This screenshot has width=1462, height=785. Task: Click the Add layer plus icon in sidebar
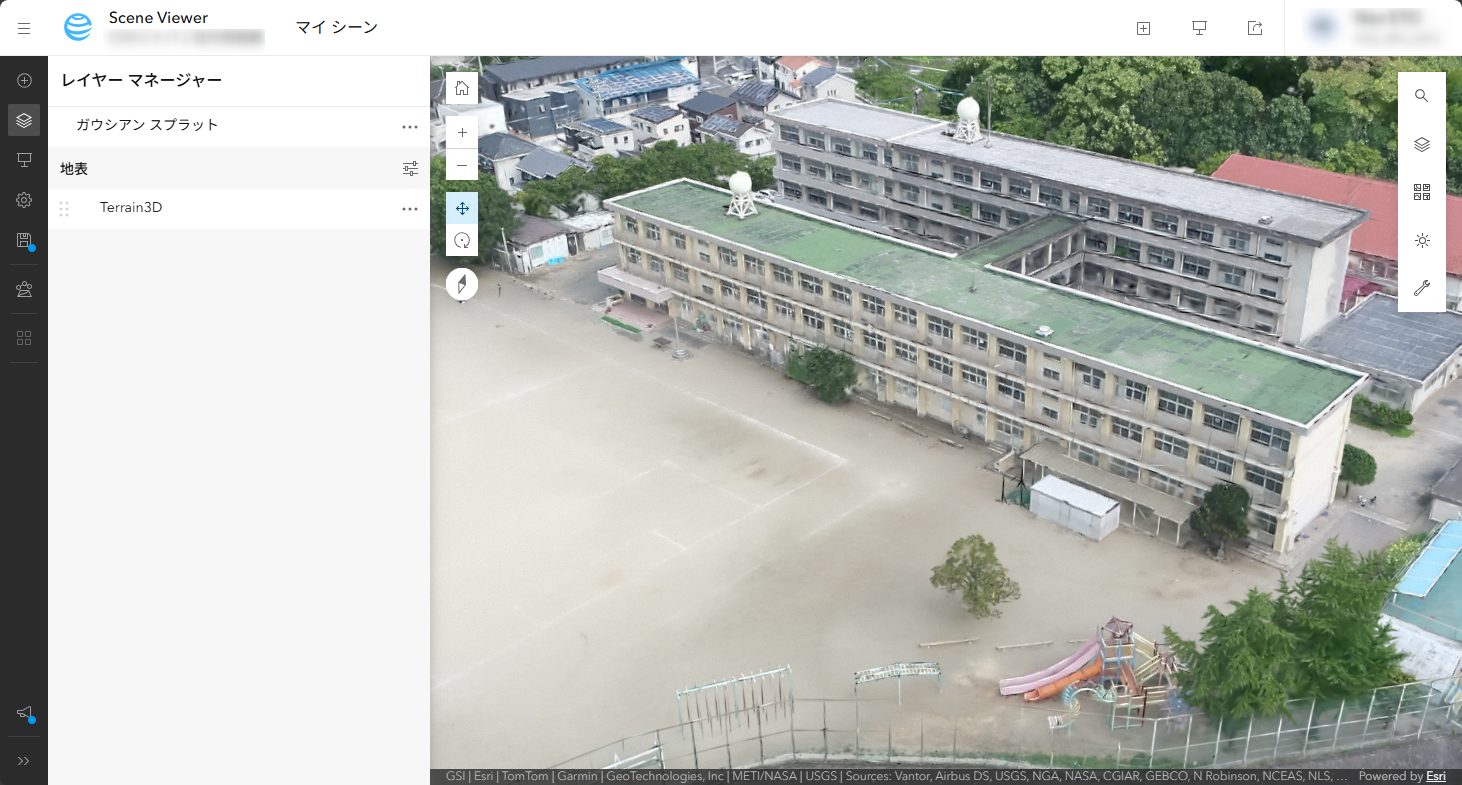click(24, 81)
